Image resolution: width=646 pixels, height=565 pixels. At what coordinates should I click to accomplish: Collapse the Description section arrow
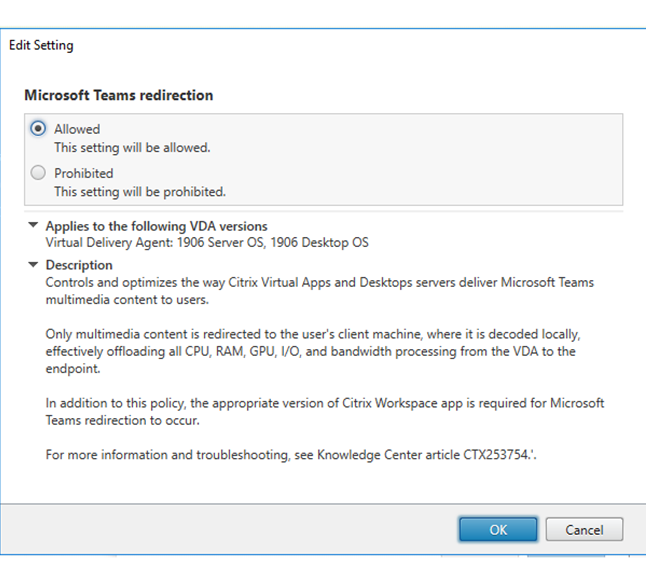click(34, 265)
